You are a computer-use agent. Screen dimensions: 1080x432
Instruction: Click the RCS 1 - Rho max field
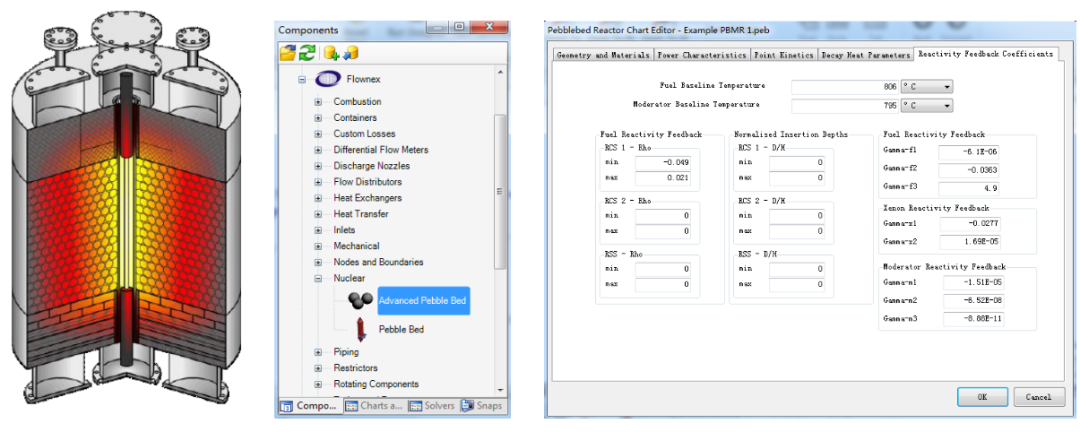[x=663, y=178]
